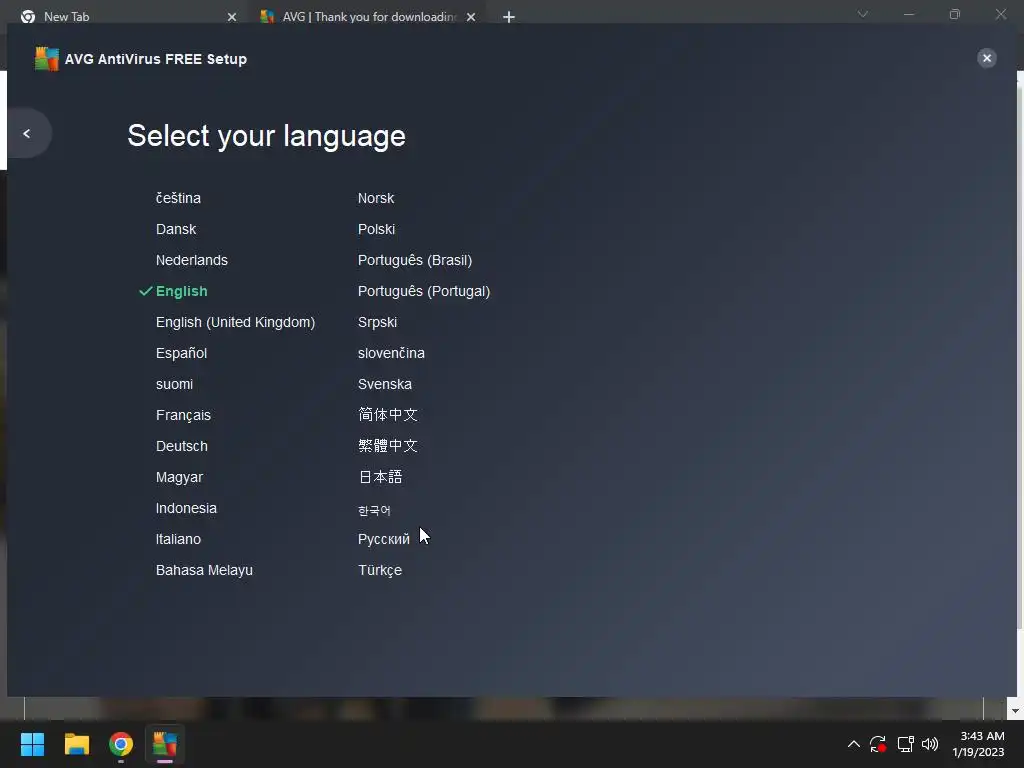
Task: Select Dansk language
Action: pyautogui.click(x=176, y=229)
